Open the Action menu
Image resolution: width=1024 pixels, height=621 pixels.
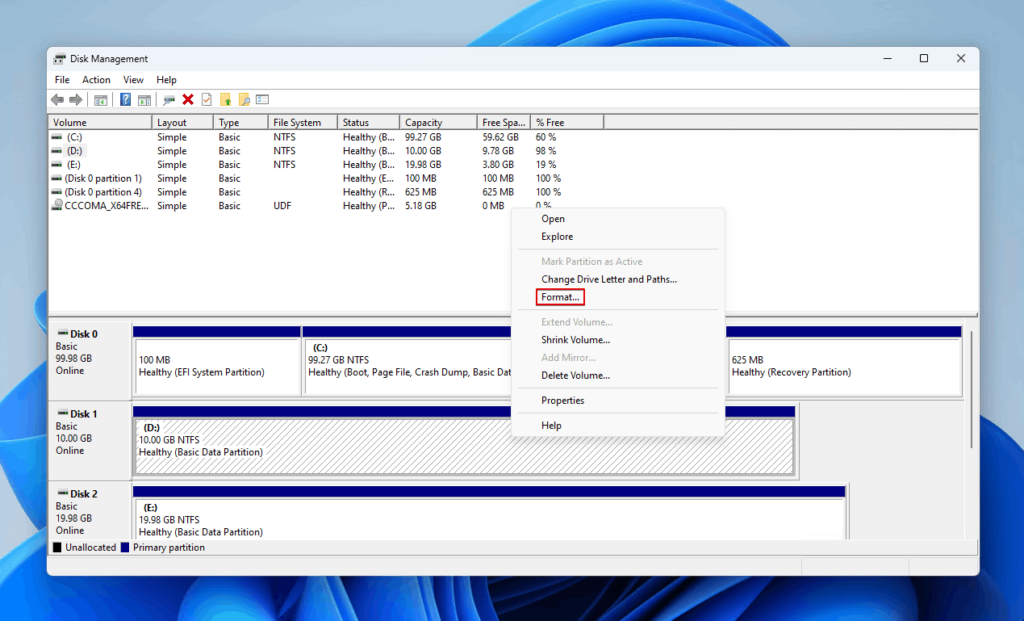(x=96, y=79)
